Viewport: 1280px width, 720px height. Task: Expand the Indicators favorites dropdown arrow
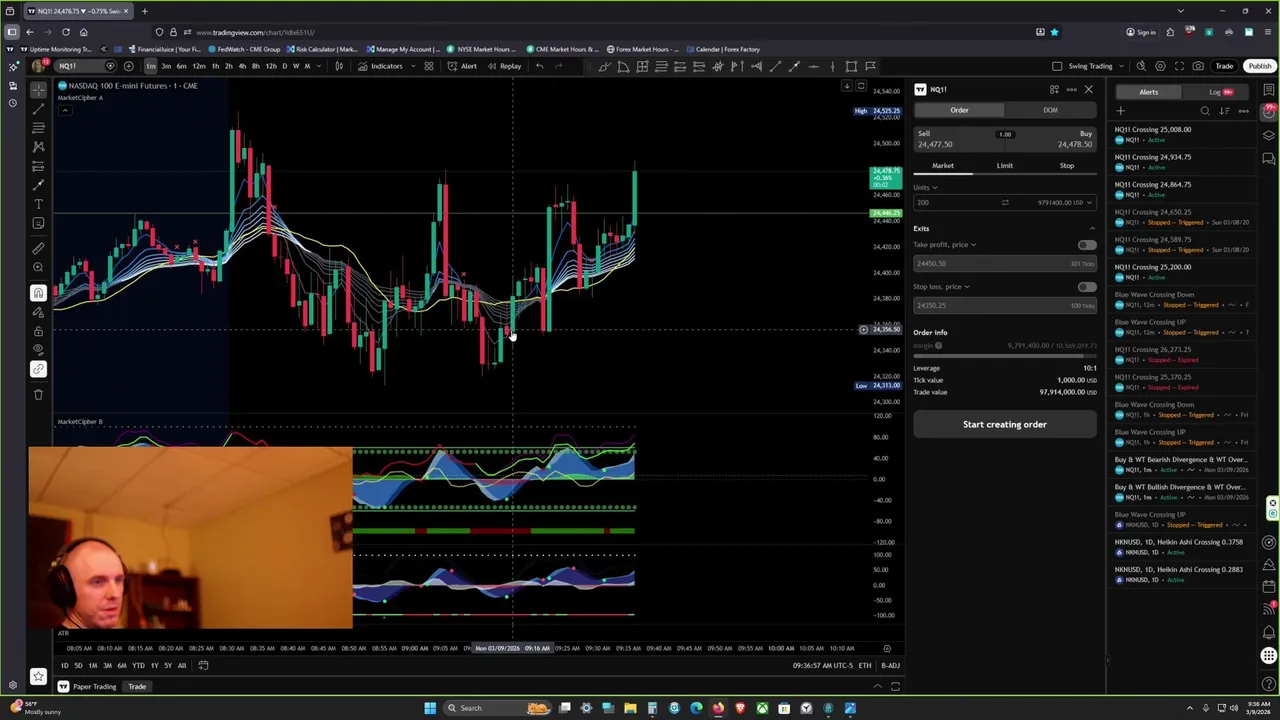click(411, 66)
